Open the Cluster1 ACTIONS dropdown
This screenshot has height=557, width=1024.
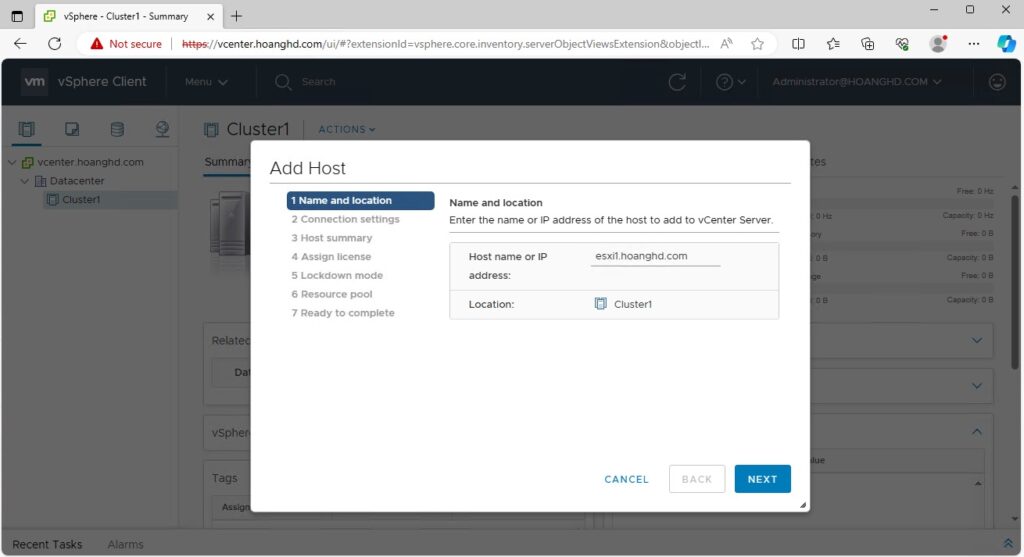click(346, 129)
